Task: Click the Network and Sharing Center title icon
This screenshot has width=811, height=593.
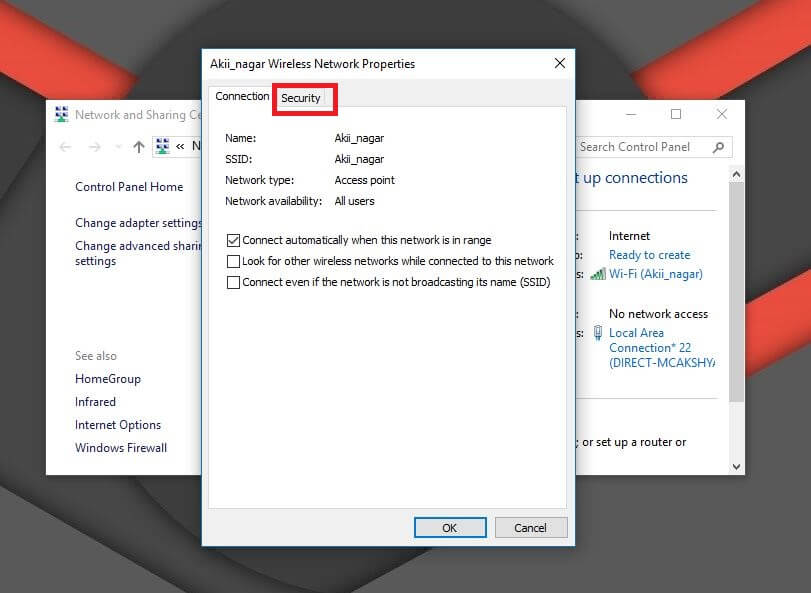Action: [x=62, y=114]
